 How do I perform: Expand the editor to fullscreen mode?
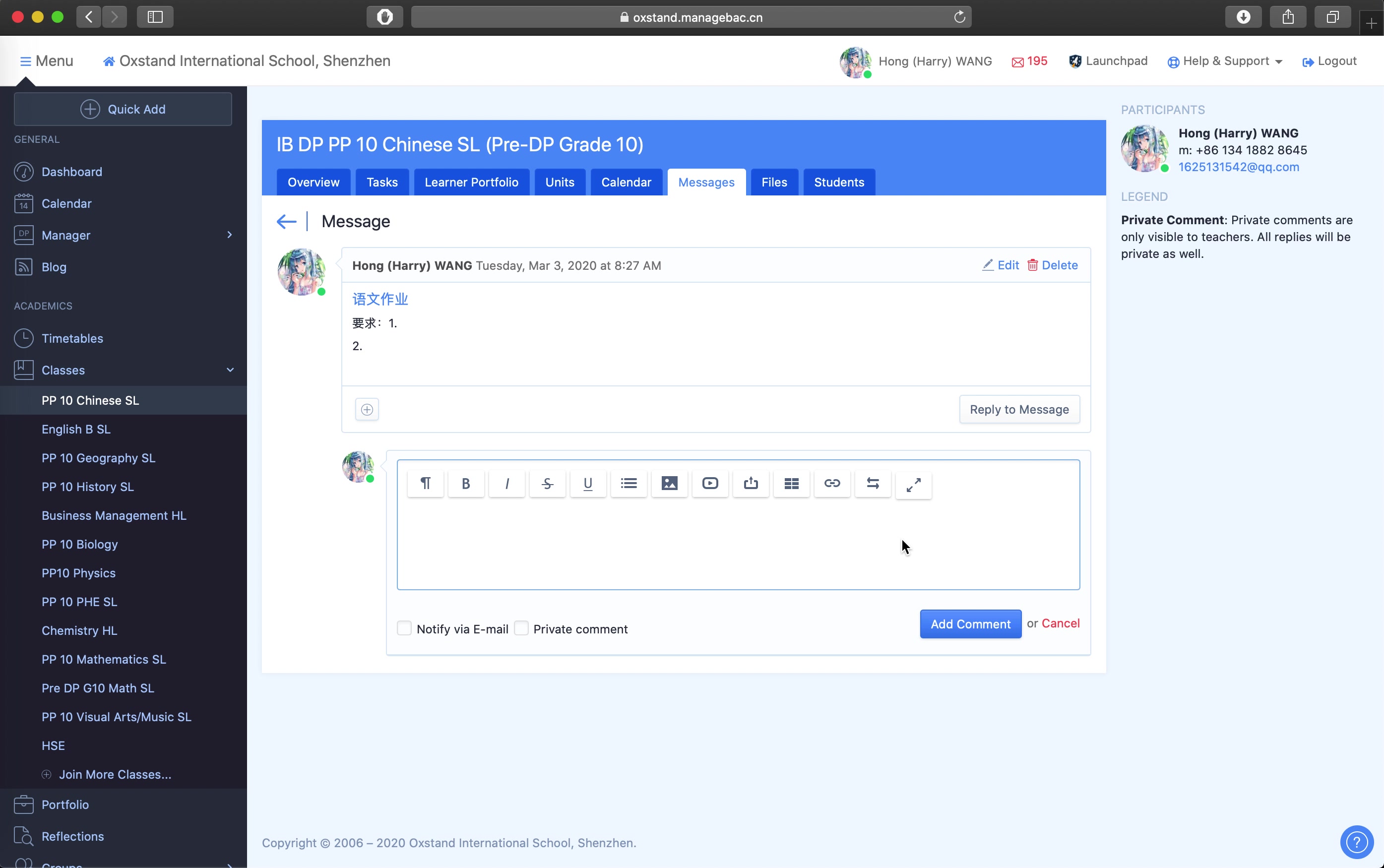(913, 484)
